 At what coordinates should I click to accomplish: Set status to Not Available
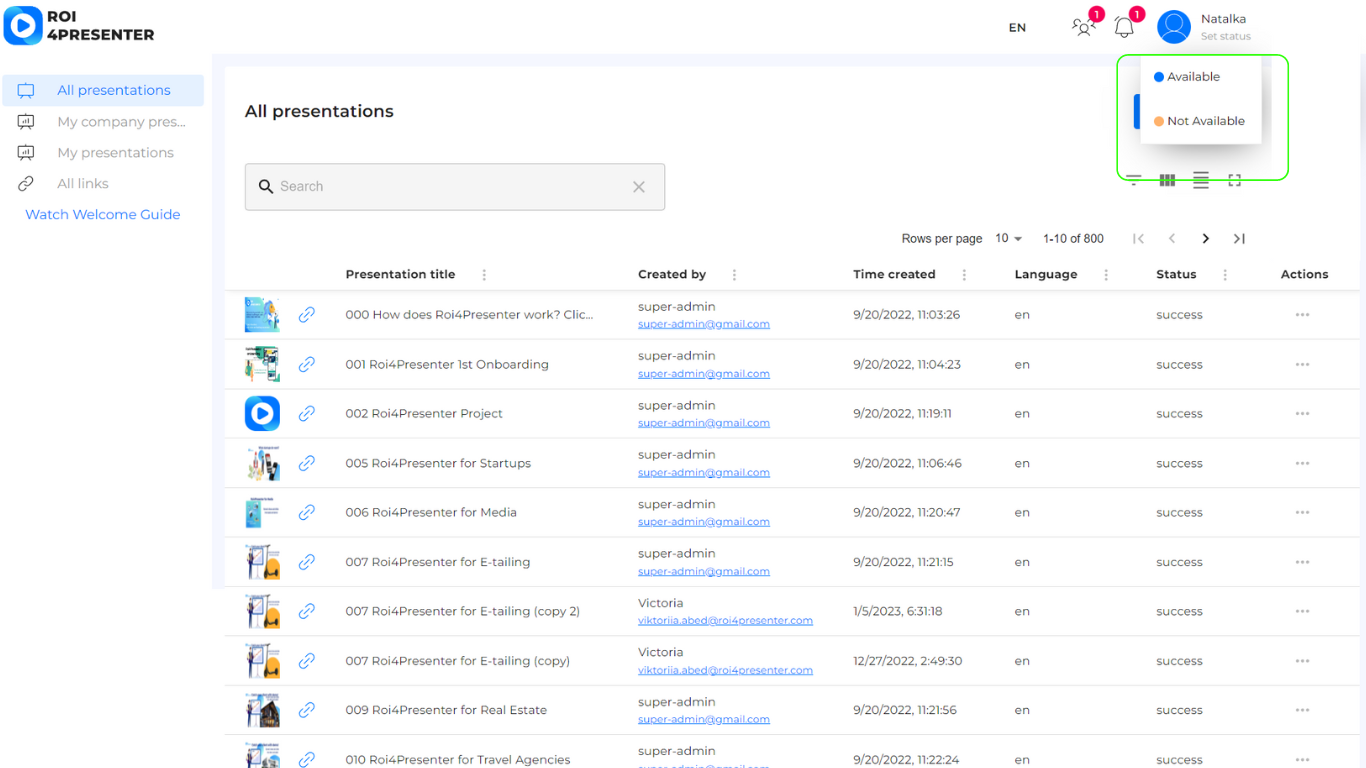tap(1199, 121)
